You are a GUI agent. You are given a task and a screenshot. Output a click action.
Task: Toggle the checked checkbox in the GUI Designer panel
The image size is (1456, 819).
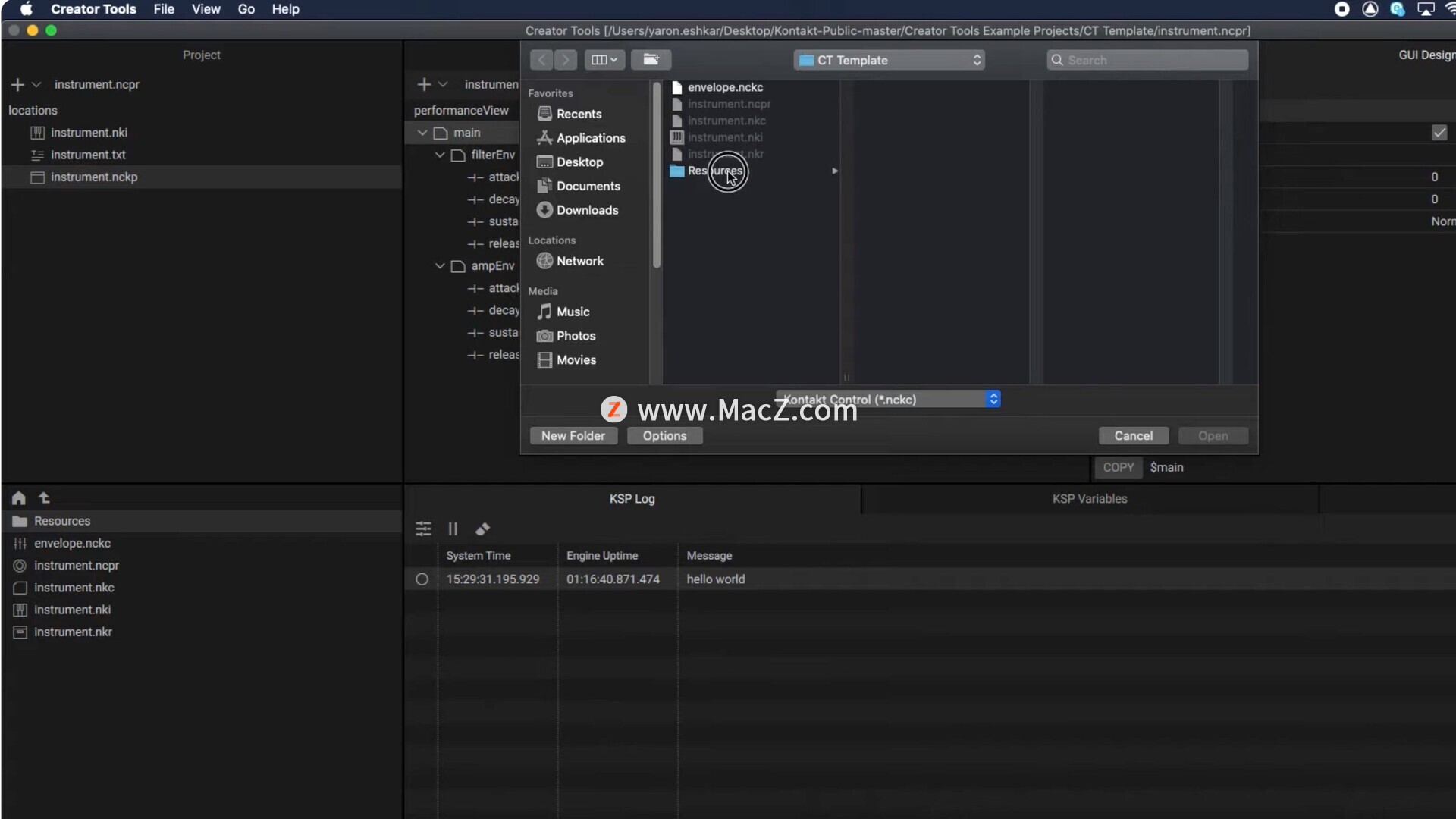pos(1439,133)
